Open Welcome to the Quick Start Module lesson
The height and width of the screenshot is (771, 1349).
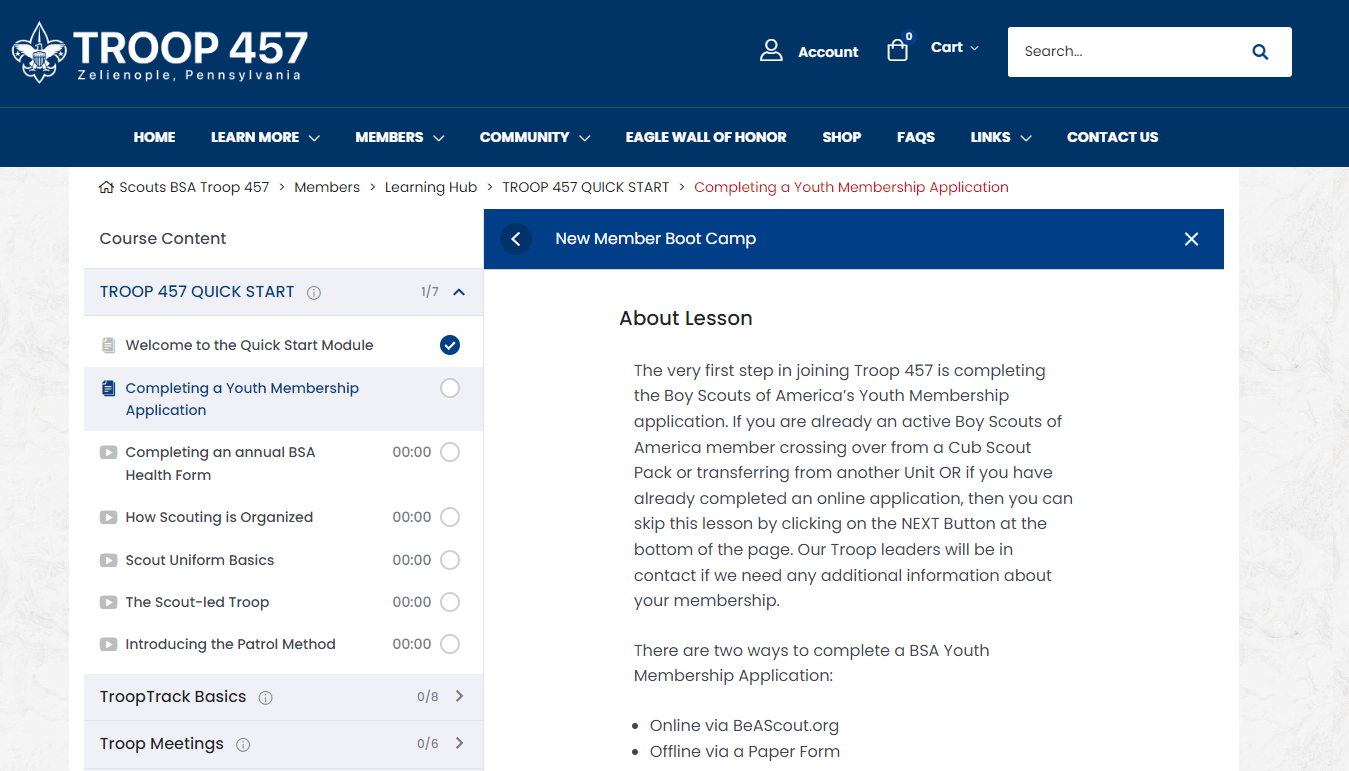tap(249, 345)
